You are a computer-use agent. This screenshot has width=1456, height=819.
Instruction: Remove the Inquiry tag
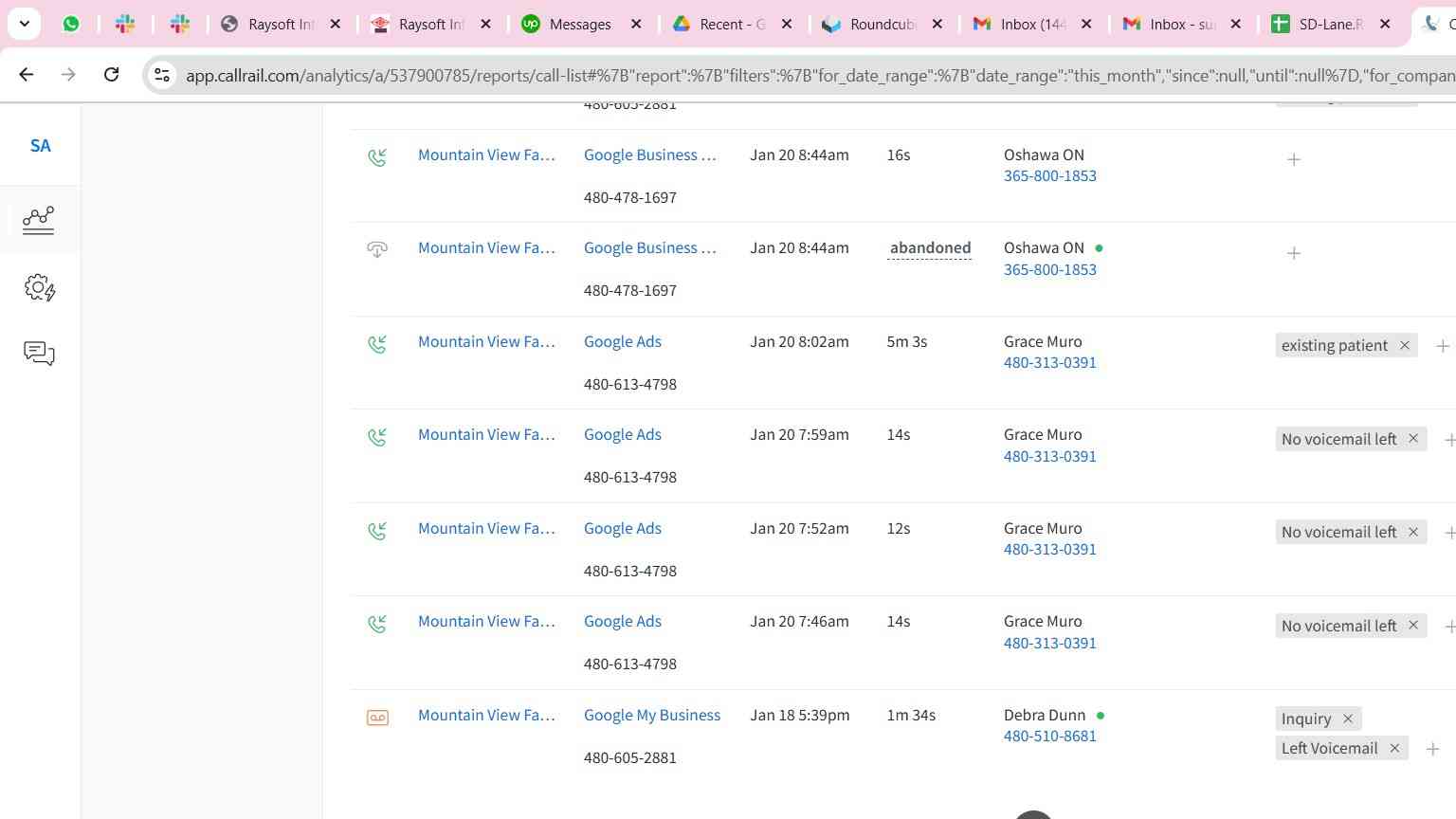[x=1348, y=719]
